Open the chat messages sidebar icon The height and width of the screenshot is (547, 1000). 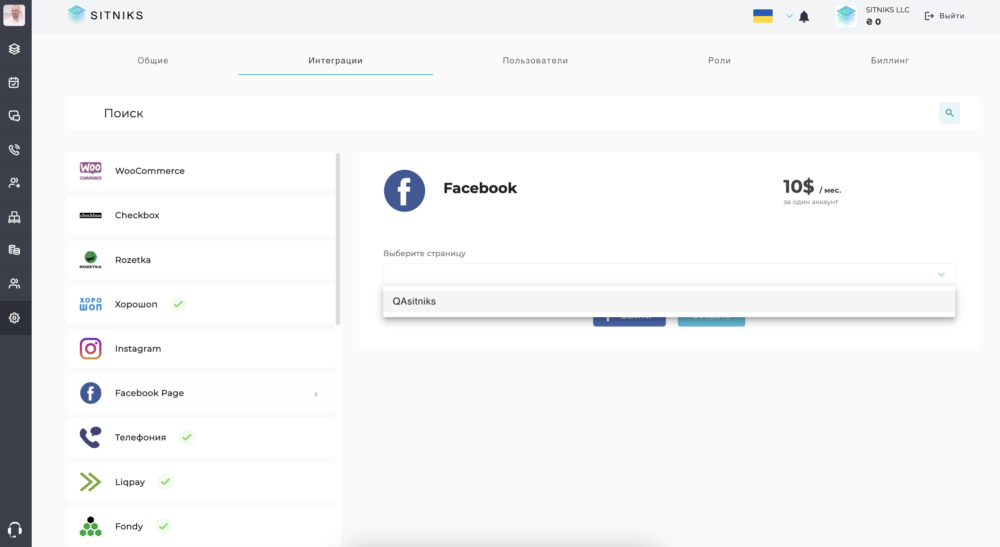pyautogui.click(x=14, y=116)
